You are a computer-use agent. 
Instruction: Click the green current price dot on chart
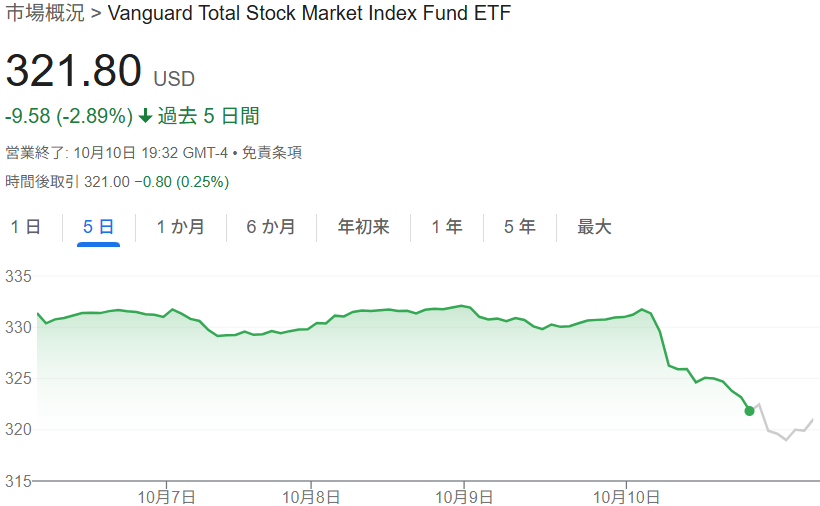click(750, 411)
